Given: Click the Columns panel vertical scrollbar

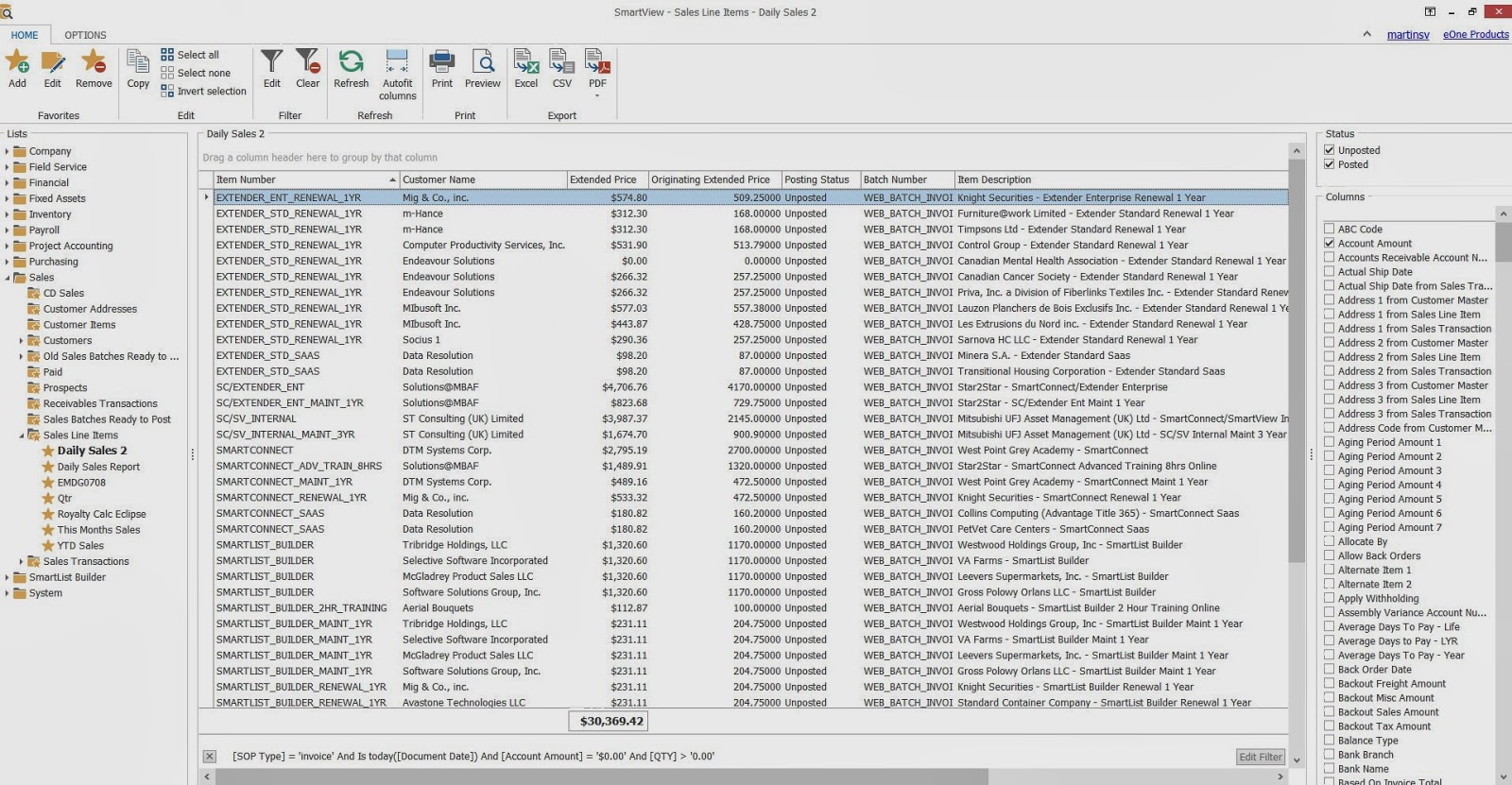Looking at the screenshot, I should 1503,243.
